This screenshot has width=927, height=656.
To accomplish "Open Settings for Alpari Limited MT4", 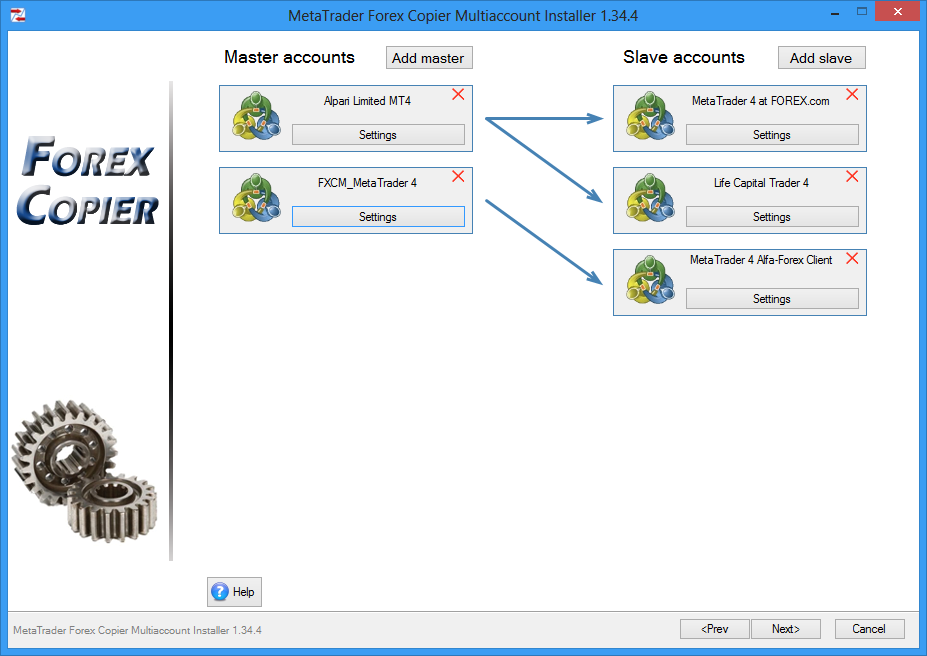I will click(x=378, y=135).
